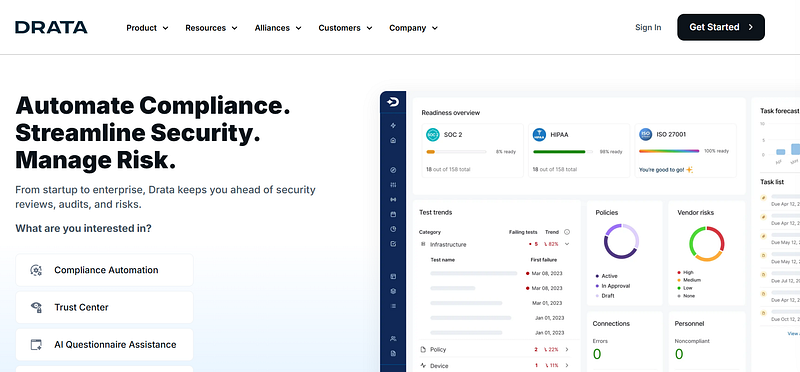
Task: Click the '8% ready' SOC 2 label
Action: coord(506,152)
